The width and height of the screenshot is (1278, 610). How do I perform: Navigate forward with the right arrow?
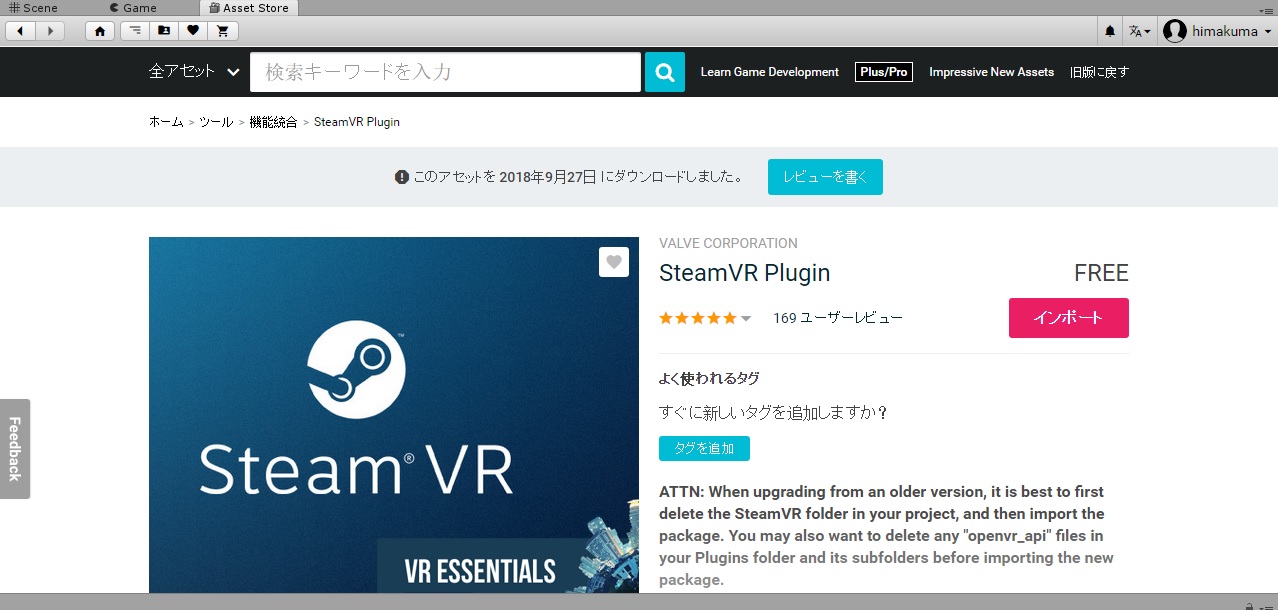click(x=49, y=31)
